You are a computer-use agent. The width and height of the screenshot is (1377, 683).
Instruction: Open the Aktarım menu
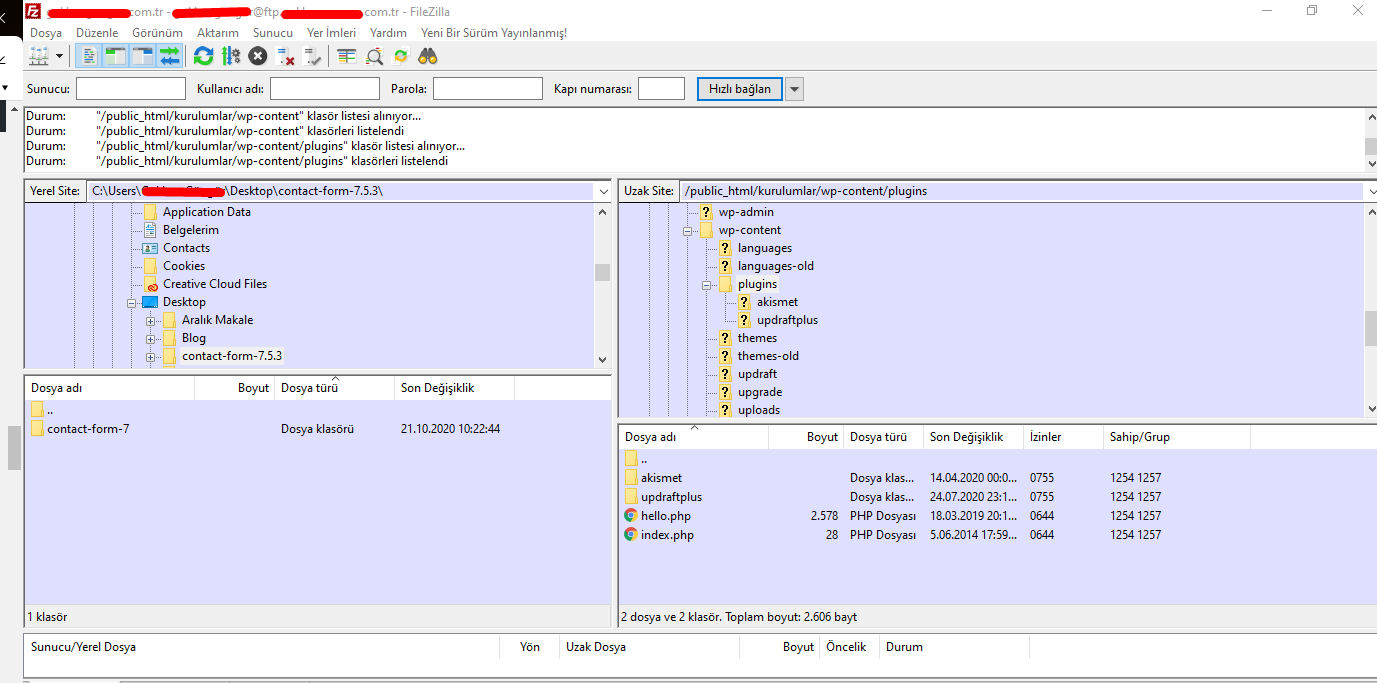click(x=218, y=33)
